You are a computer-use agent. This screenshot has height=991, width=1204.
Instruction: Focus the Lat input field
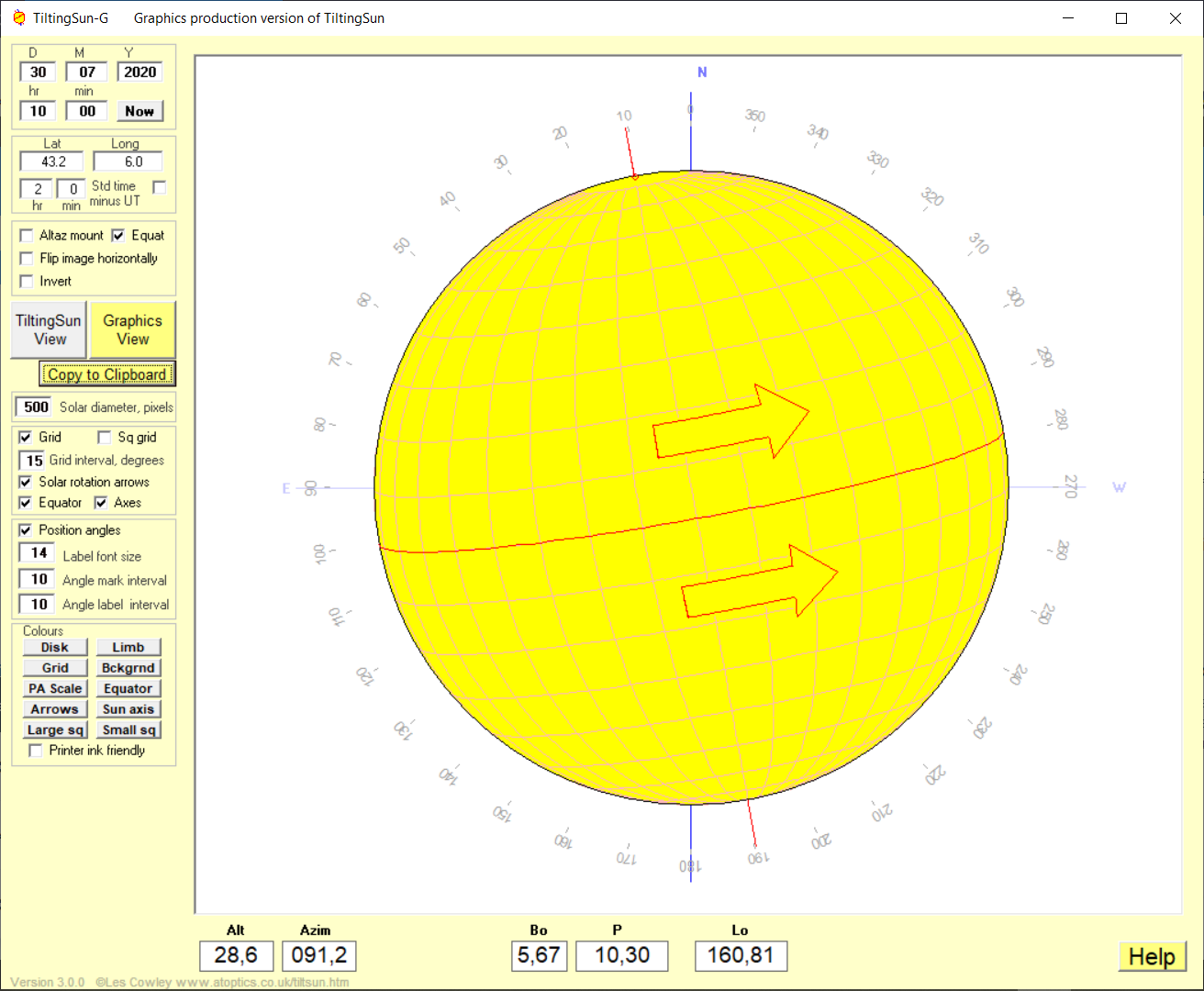point(52,161)
